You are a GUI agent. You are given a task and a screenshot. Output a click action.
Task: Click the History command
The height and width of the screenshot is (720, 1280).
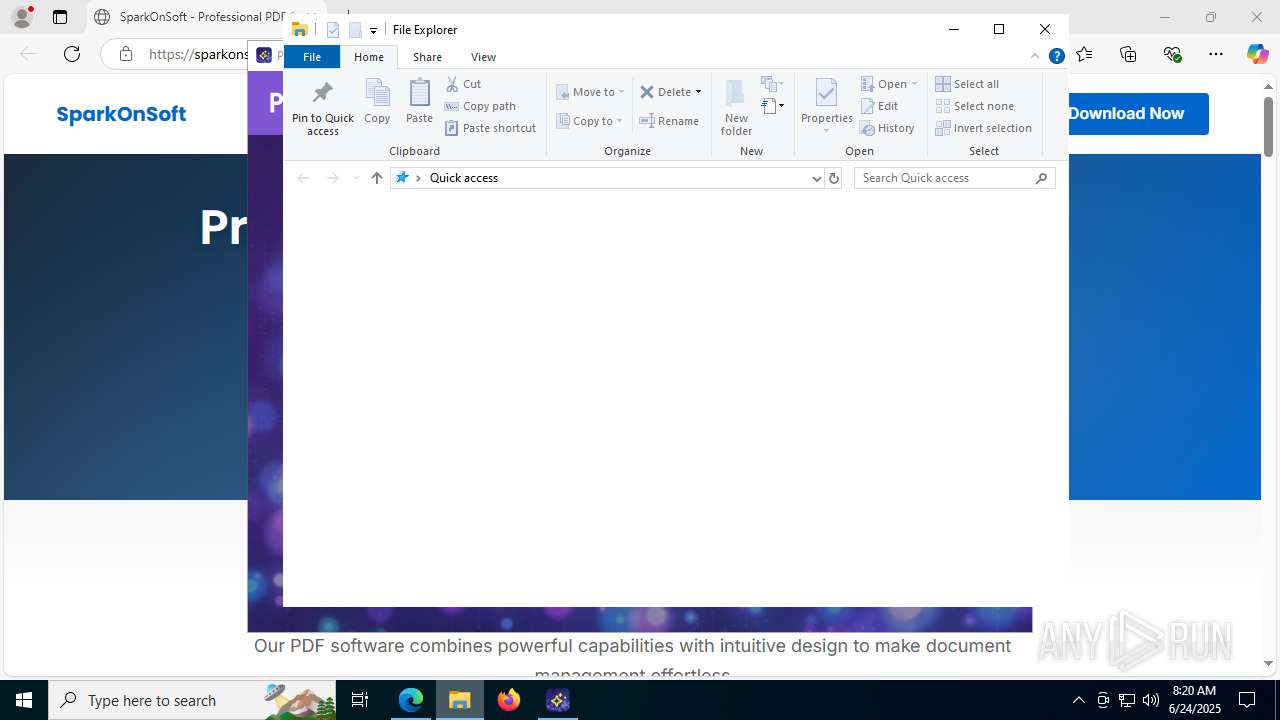point(887,128)
